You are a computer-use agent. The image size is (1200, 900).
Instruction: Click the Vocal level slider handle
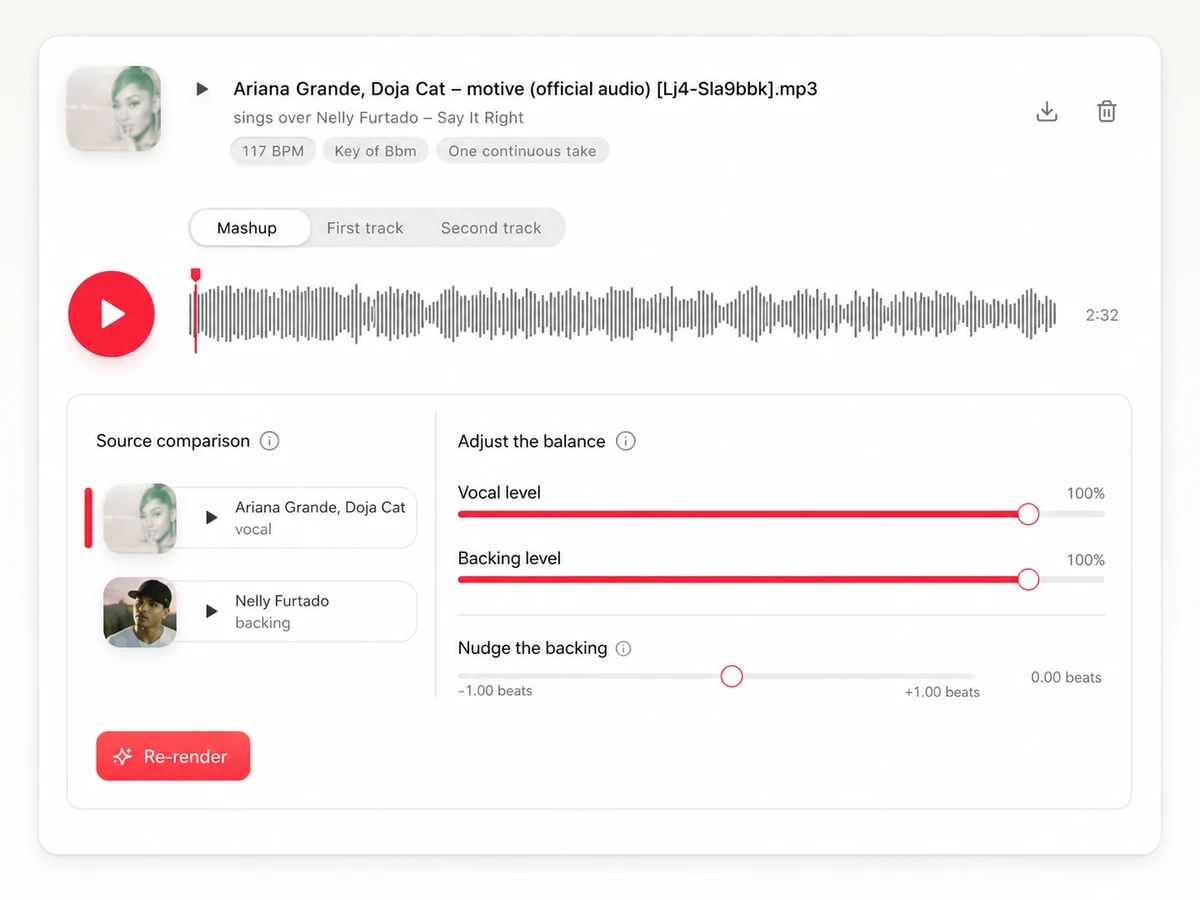[x=1028, y=514]
